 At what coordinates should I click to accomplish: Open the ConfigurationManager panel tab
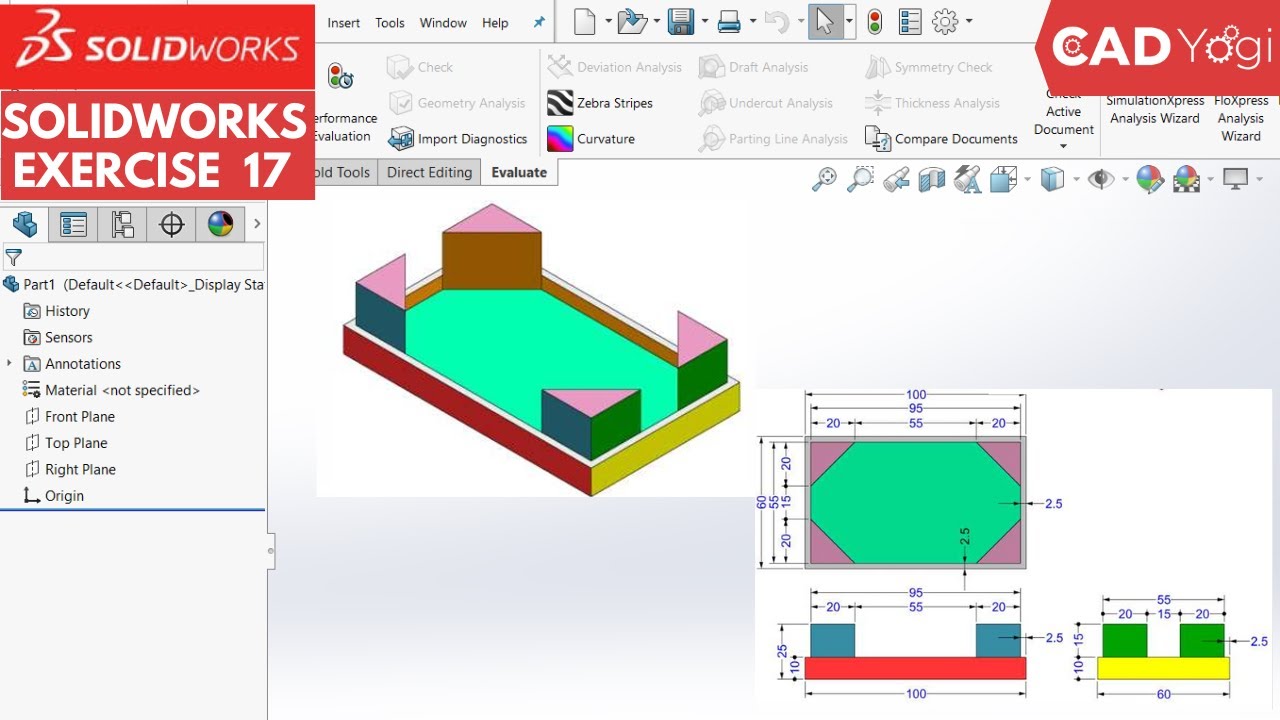click(122, 225)
